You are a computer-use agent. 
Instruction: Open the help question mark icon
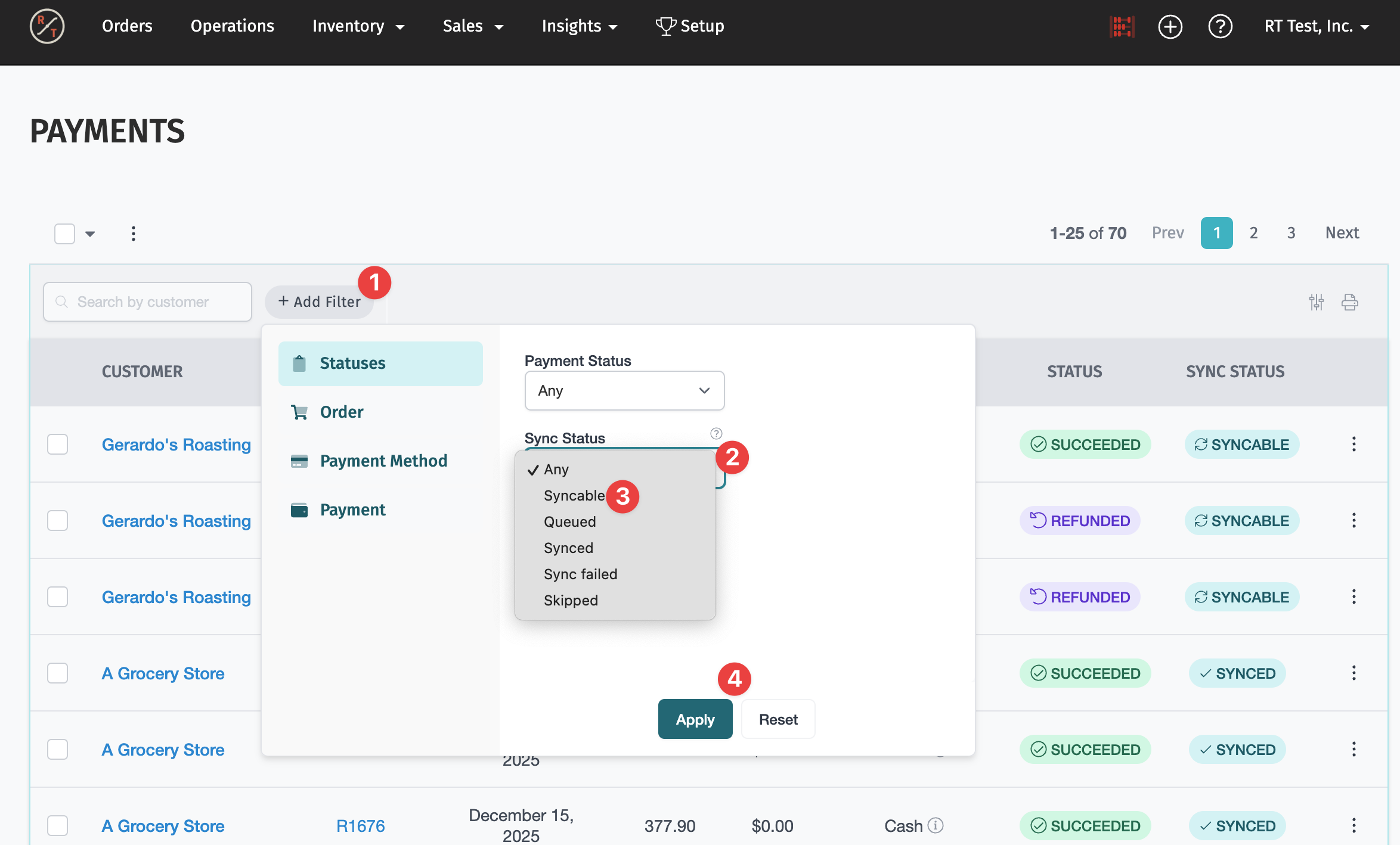click(1220, 27)
